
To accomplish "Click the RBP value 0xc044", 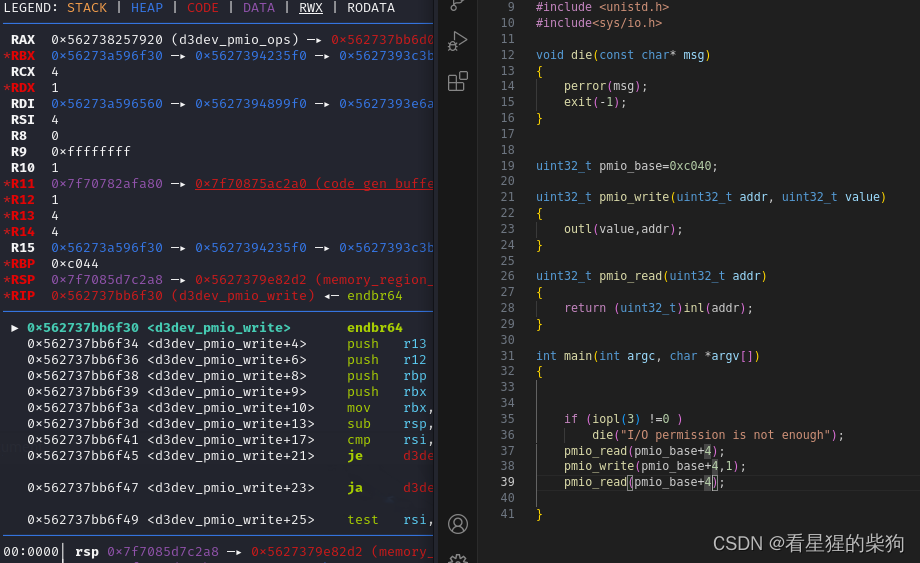I will point(75,264).
